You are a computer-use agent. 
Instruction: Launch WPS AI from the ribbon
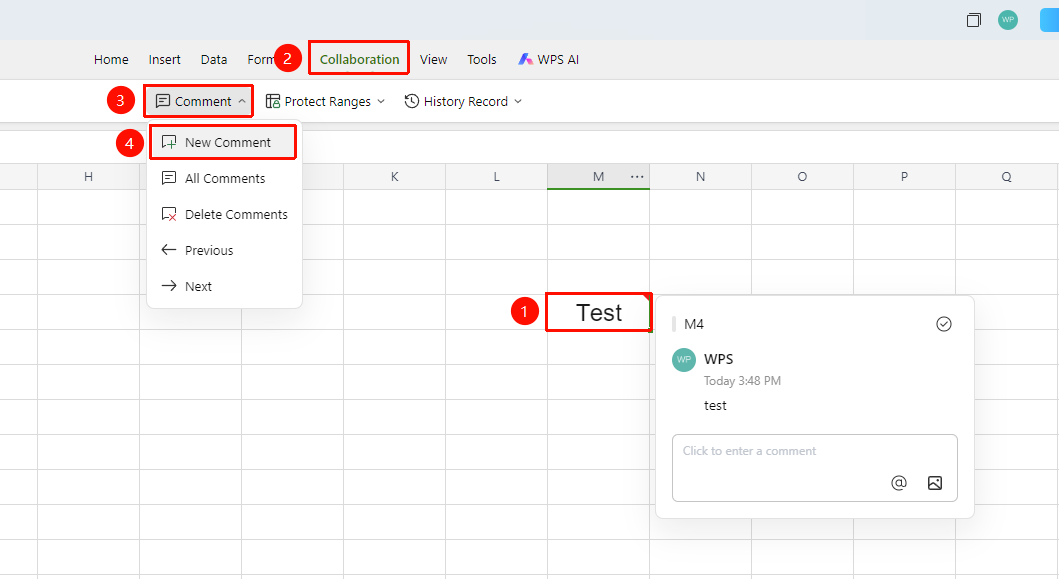(548, 59)
